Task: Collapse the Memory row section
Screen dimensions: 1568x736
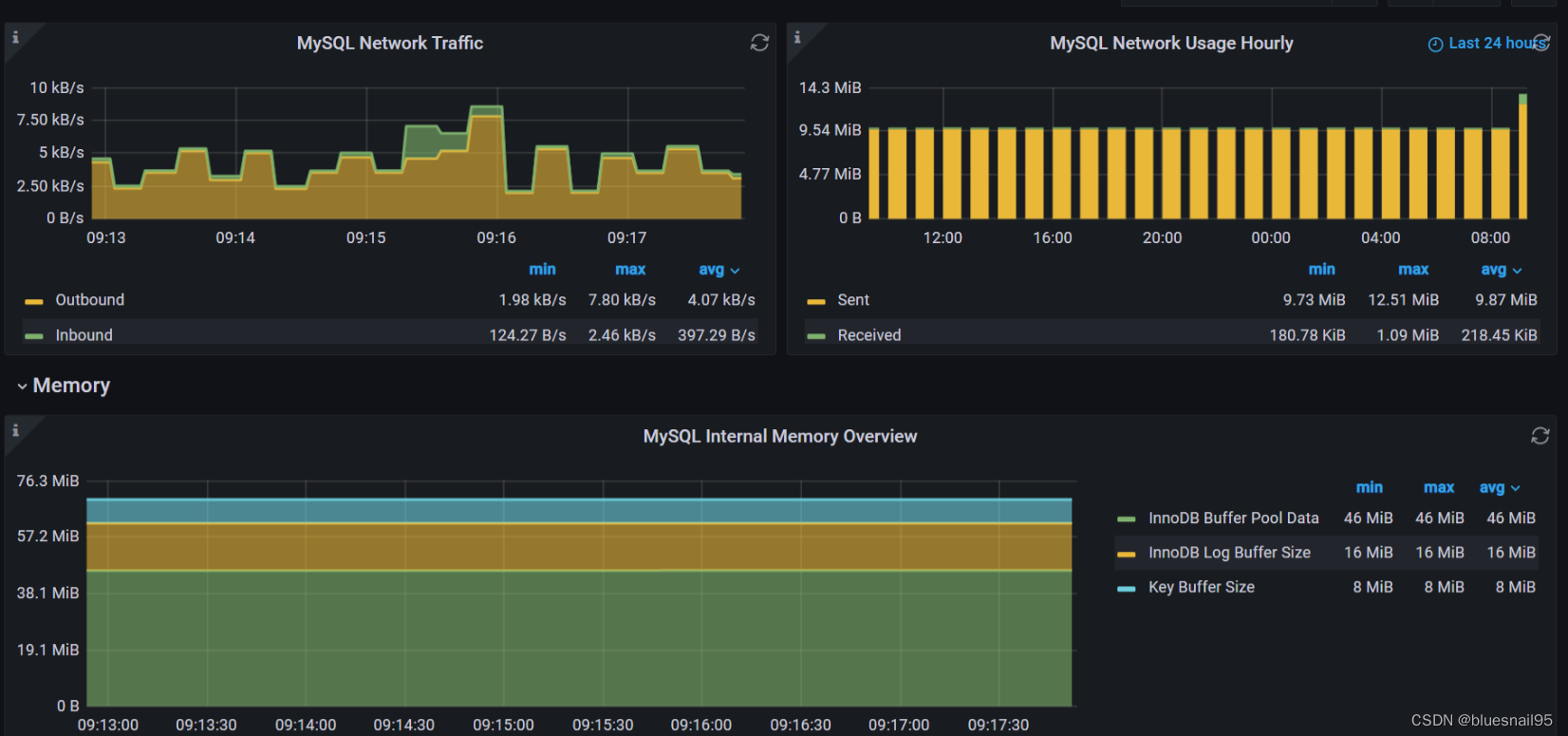Action: (x=22, y=387)
